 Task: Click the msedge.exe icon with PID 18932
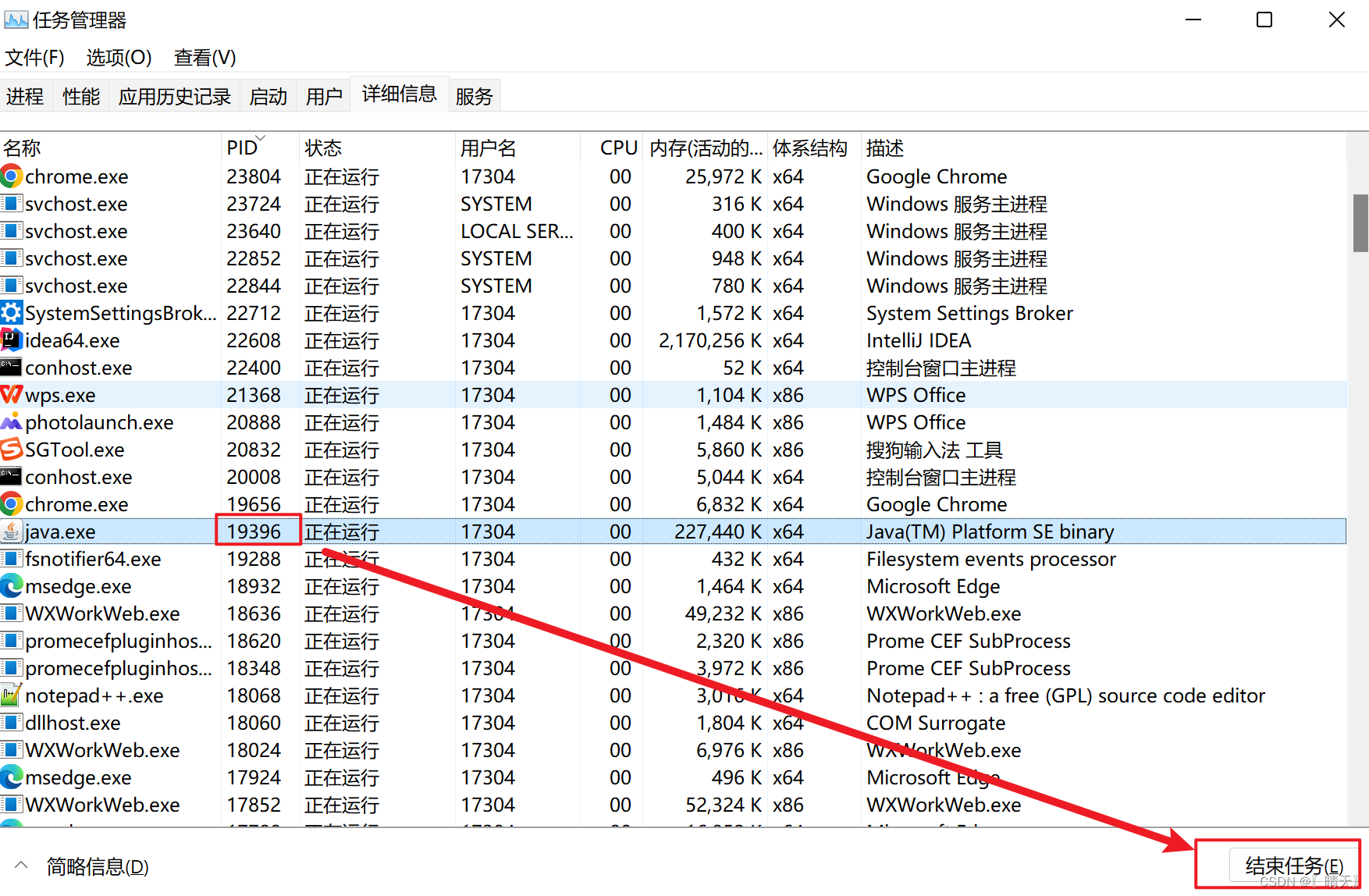point(11,586)
